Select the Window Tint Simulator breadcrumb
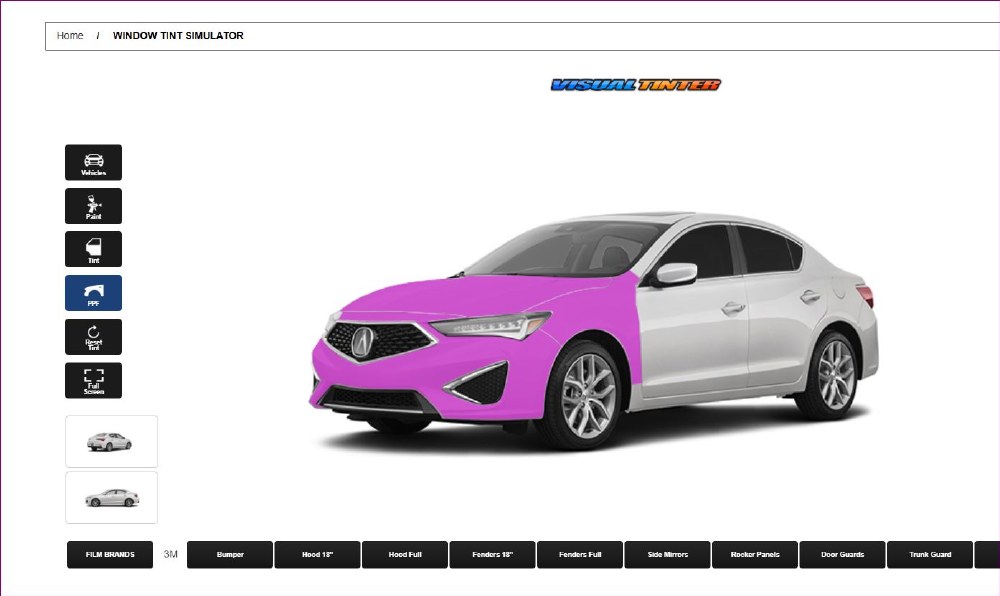This screenshot has width=1000, height=596. (x=178, y=35)
